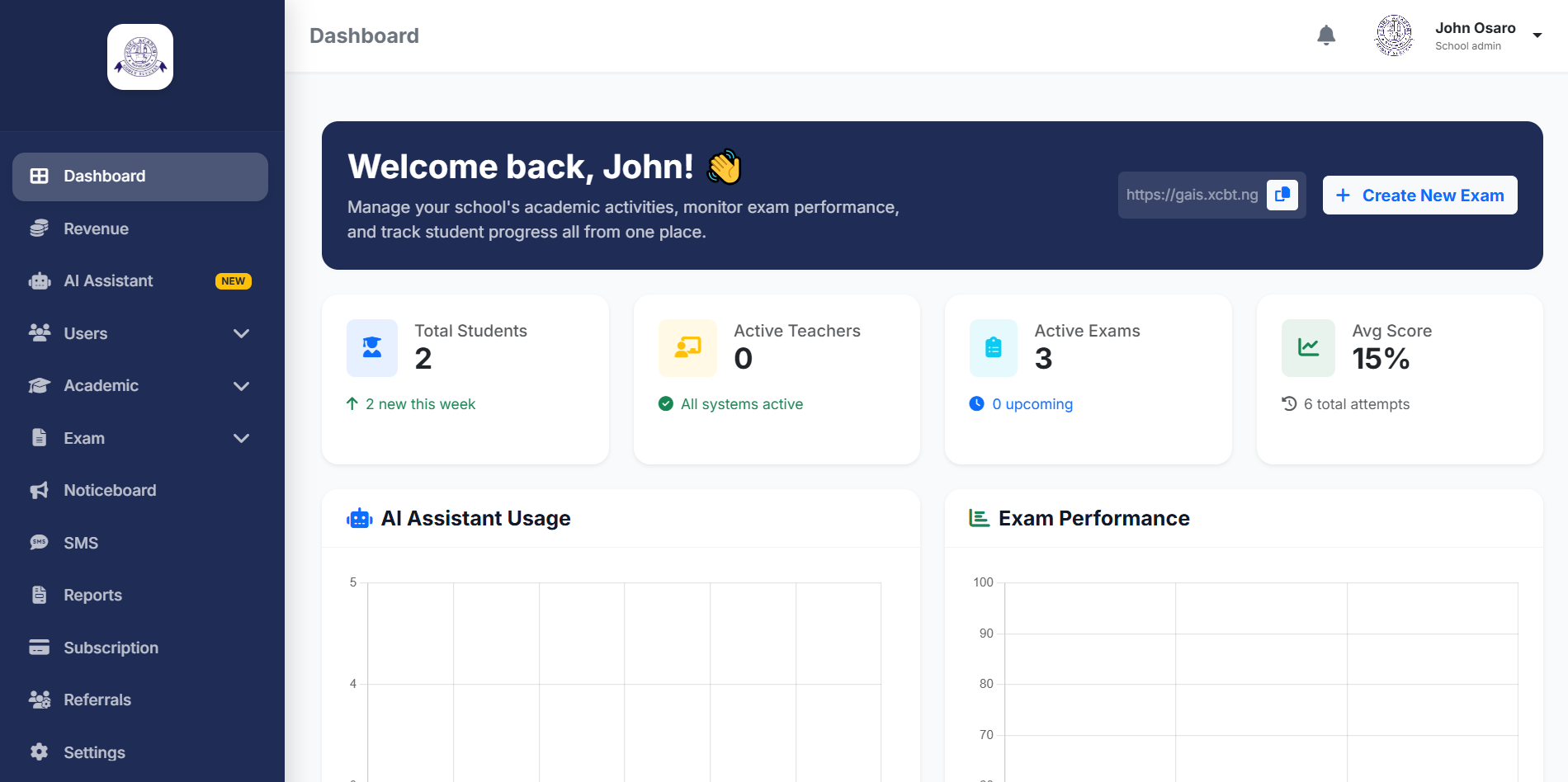Click the Exam Performance heading
The height and width of the screenshot is (782, 1568).
[1094, 518]
